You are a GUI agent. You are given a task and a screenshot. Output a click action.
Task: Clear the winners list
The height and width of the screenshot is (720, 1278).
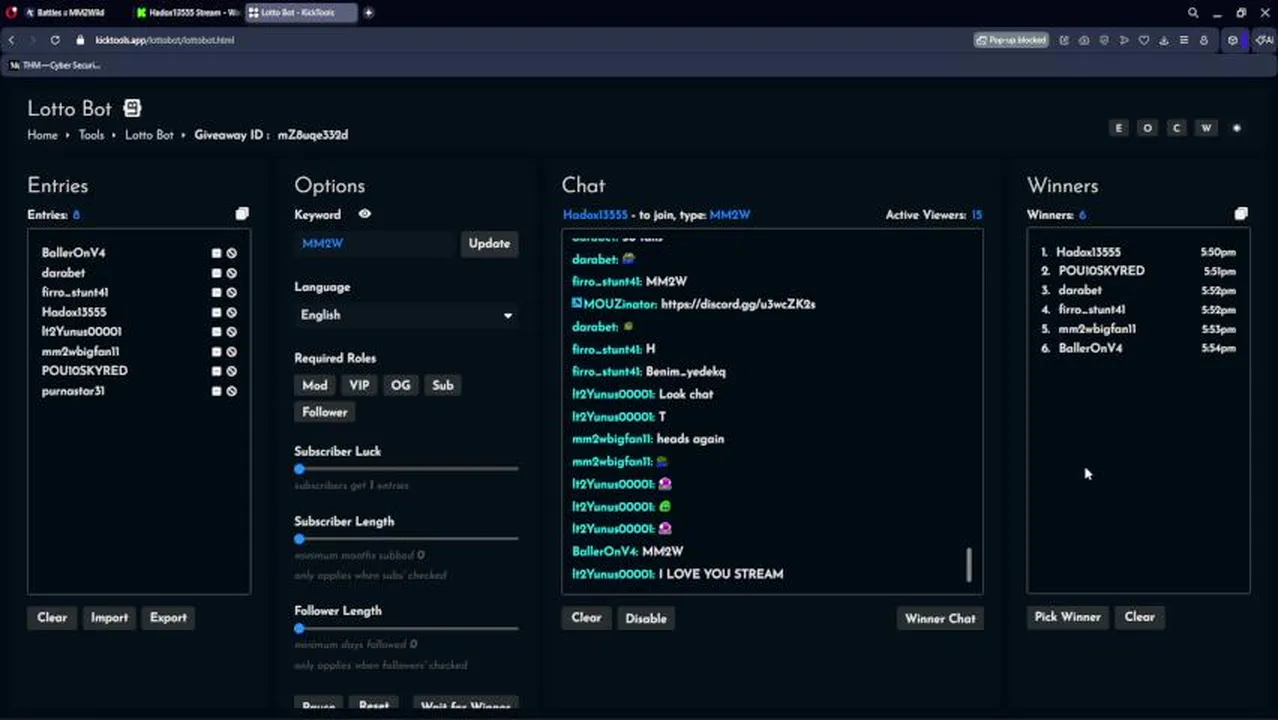pos(1139,617)
